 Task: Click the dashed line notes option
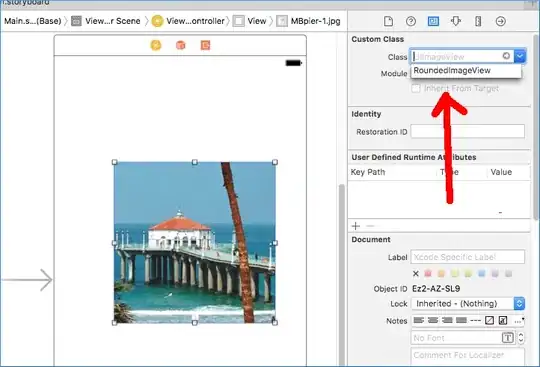click(x=476, y=321)
